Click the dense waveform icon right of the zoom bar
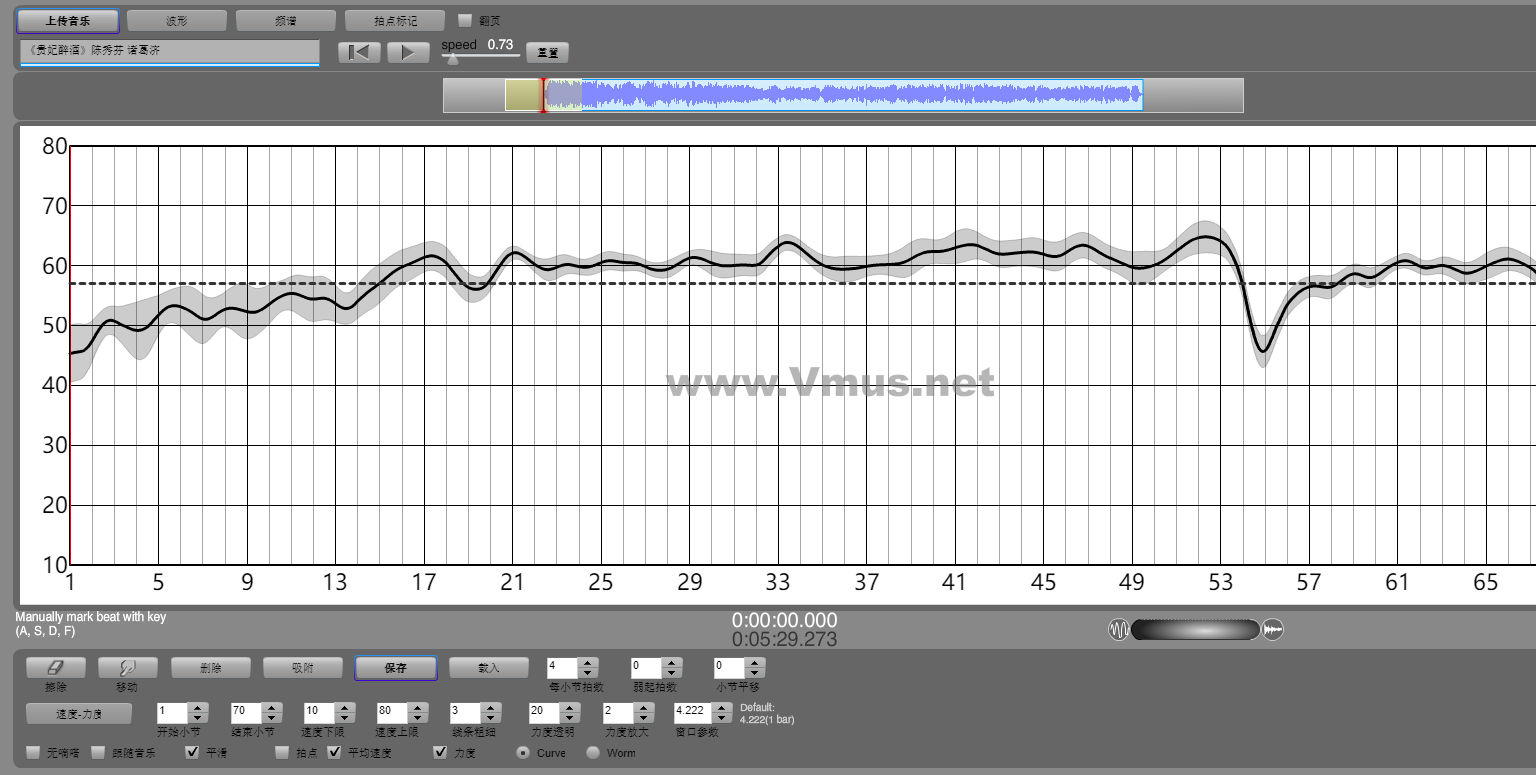This screenshot has height=775, width=1536. tap(1273, 630)
